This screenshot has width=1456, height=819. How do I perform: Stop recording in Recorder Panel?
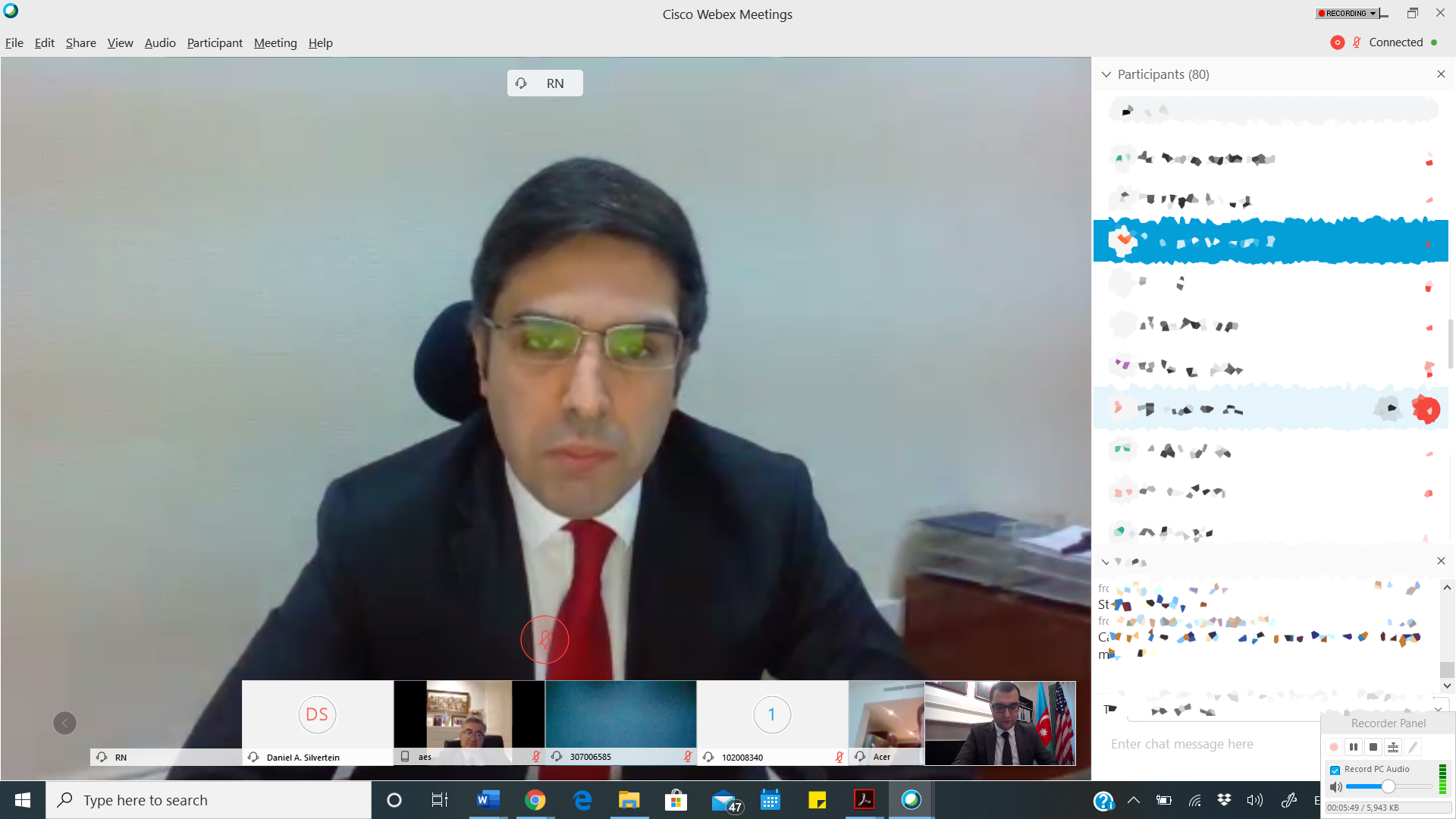click(1373, 748)
